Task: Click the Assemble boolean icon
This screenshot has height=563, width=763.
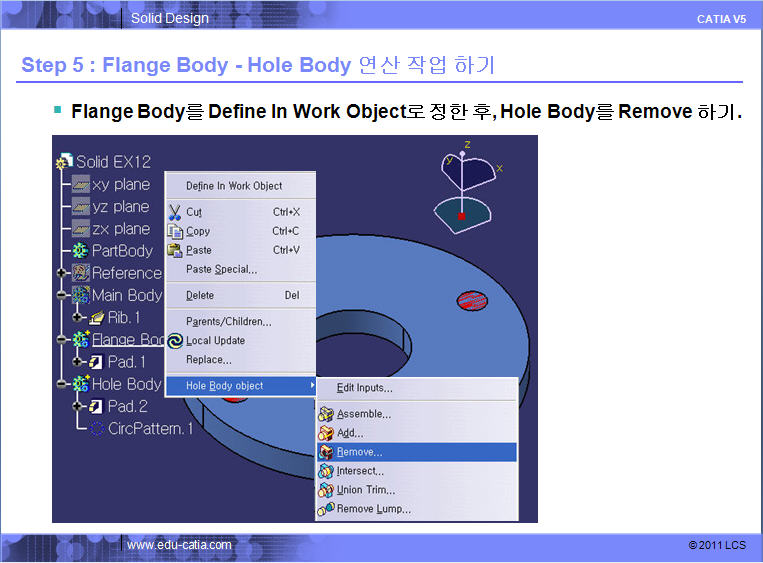Action: coord(326,414)
